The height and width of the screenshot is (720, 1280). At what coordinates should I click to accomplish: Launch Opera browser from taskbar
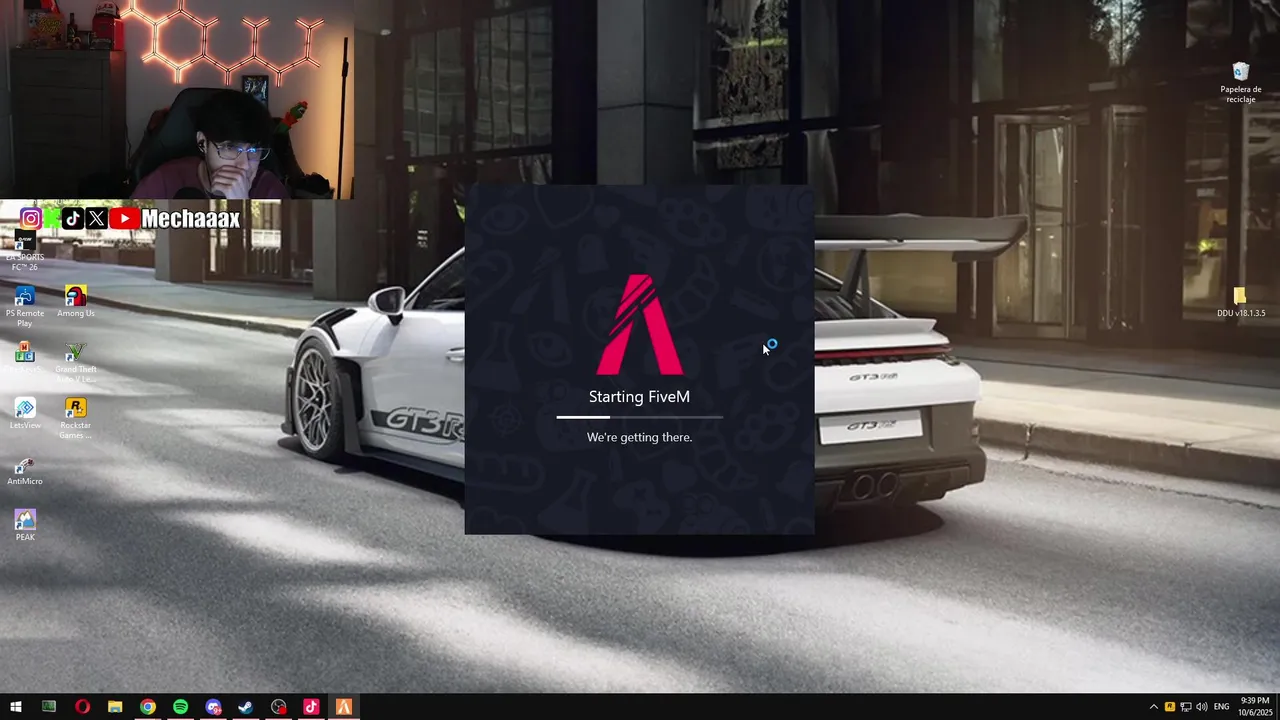coord(82,707)
